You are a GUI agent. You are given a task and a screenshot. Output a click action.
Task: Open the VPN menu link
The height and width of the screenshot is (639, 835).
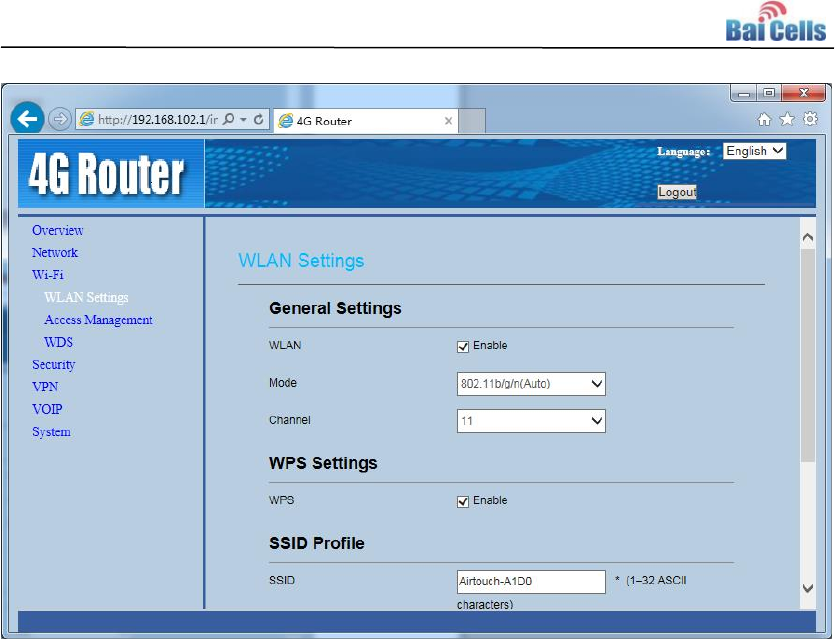click(45, 387)
